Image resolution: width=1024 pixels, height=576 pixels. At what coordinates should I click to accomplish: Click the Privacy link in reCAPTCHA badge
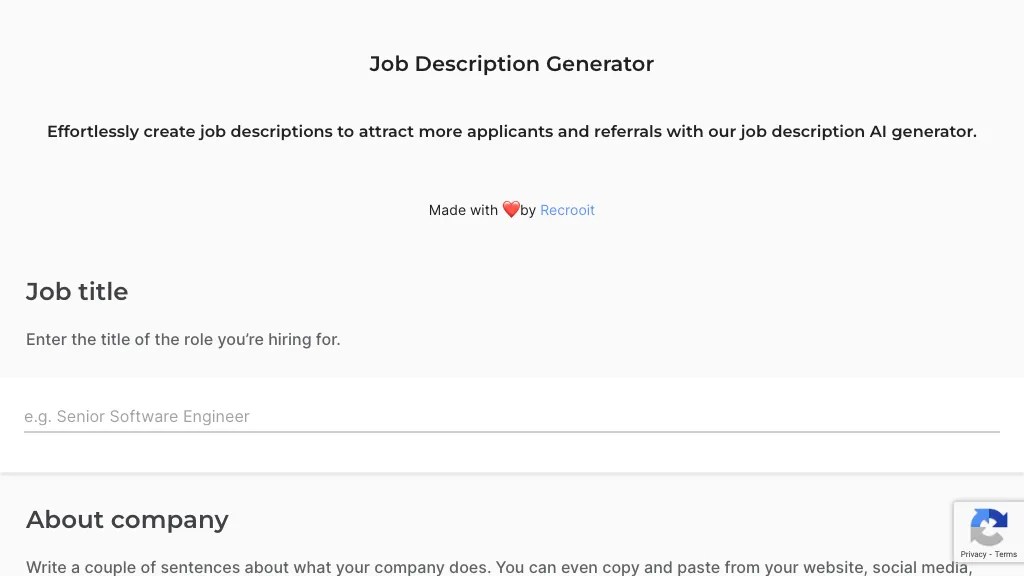coord(973,554)
